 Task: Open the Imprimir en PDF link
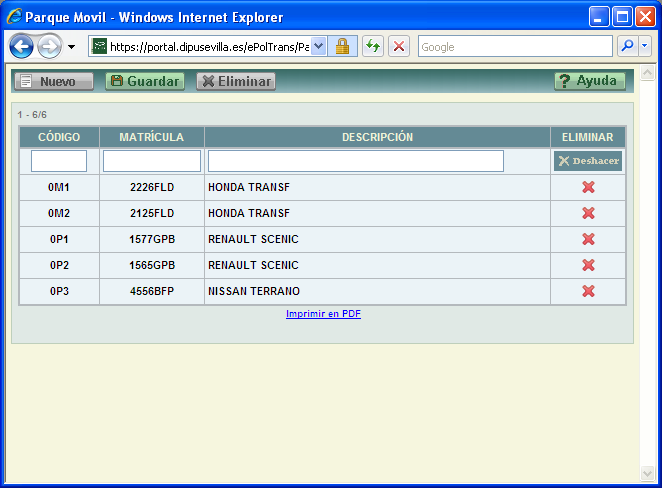coord(323,314)
